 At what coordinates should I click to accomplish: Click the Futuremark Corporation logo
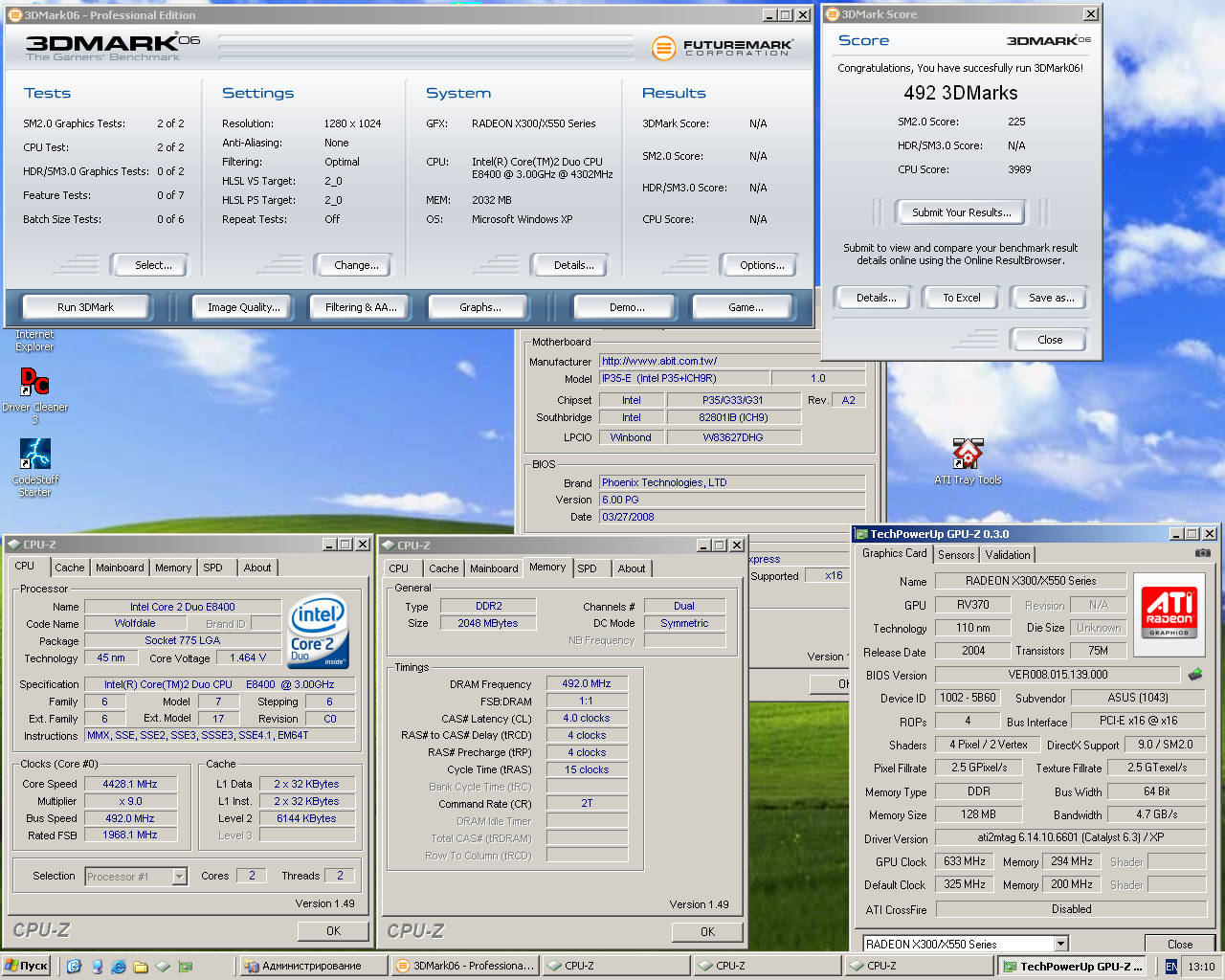(x=724, y=47)
